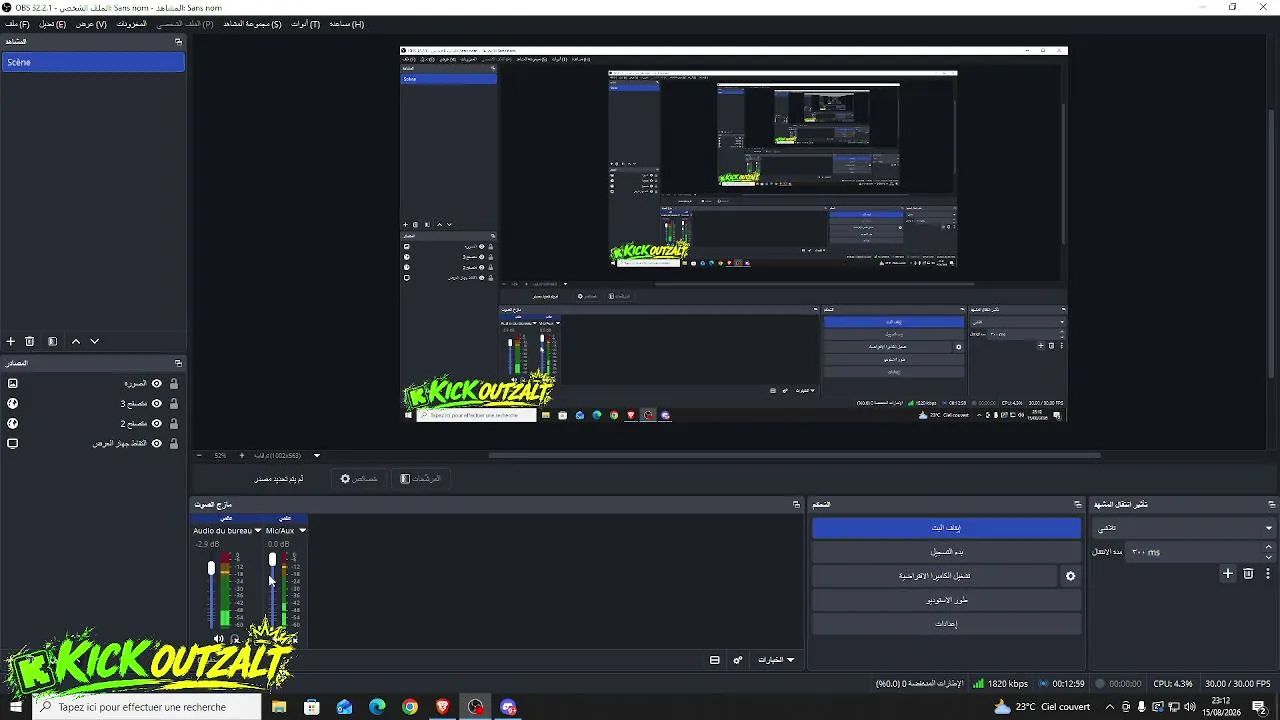Undock the controls panel float icon
Viewport: 1280px width, 720px height.
1077,504
